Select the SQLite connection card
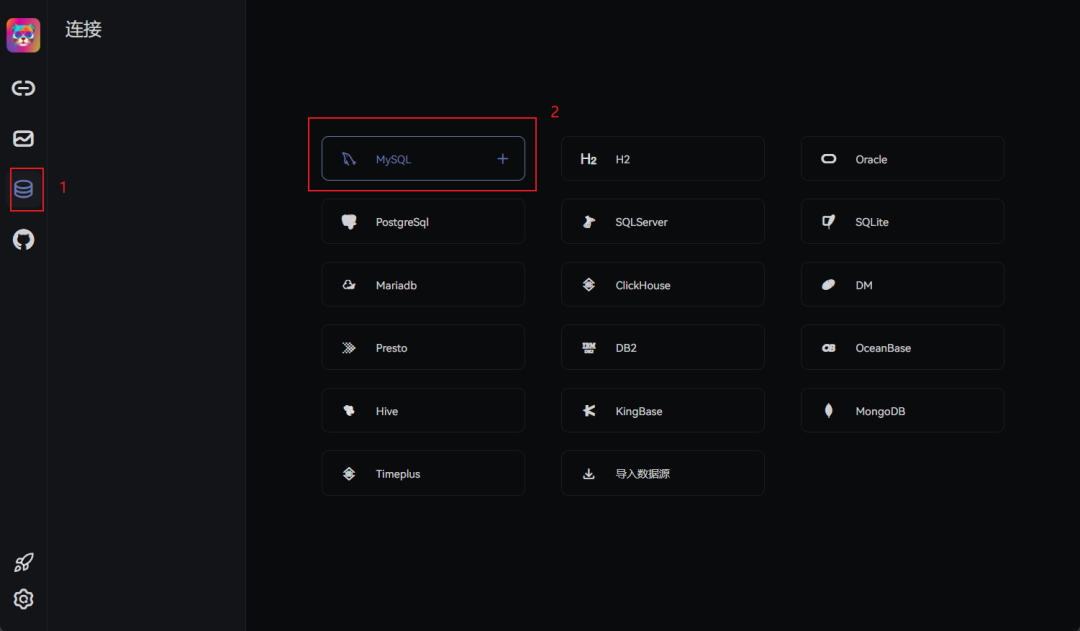 point(902,221)
